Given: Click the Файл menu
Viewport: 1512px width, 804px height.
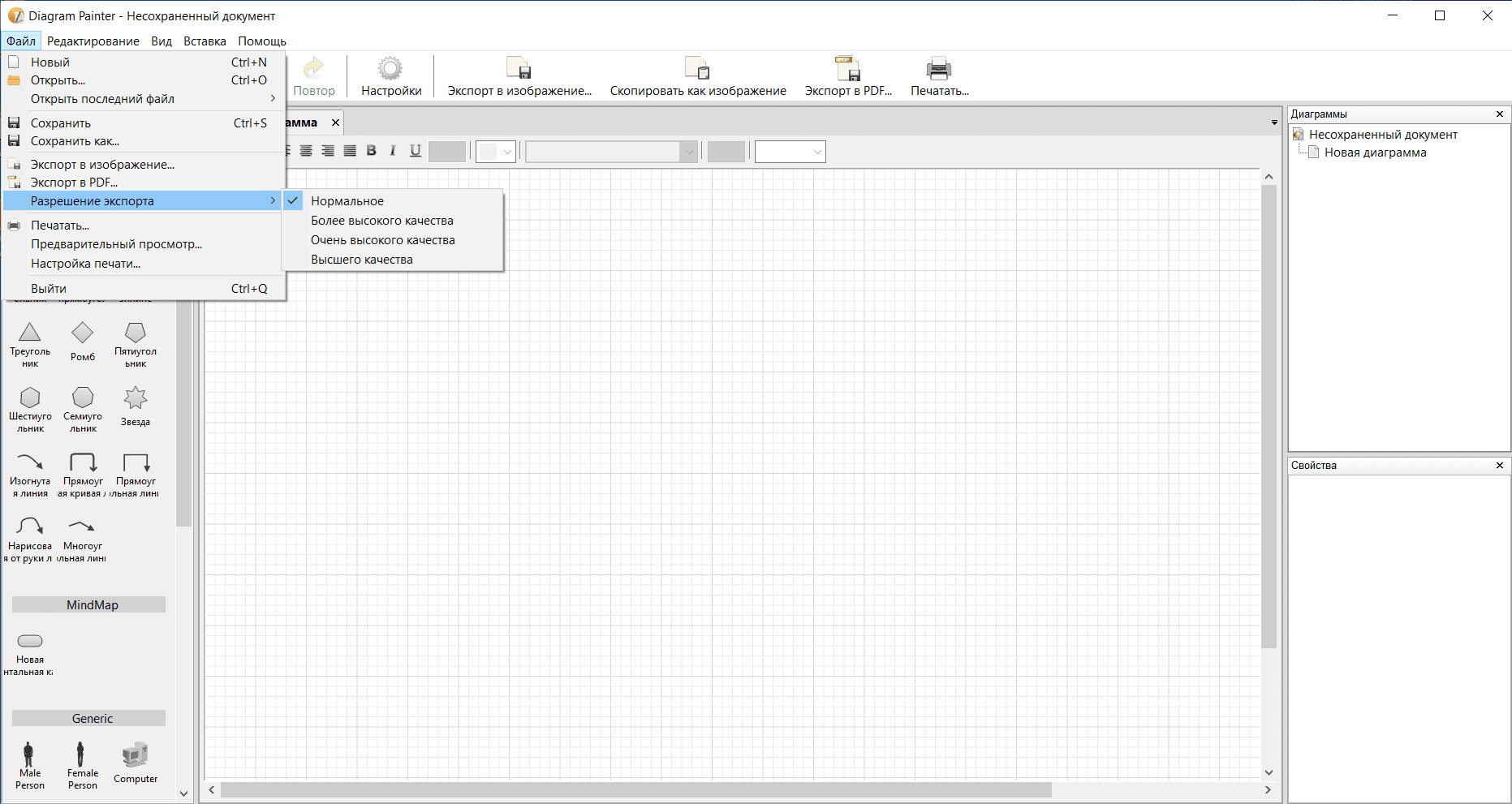Looking at the screenshot, I should pyautogui.click(x=21, y=41).
